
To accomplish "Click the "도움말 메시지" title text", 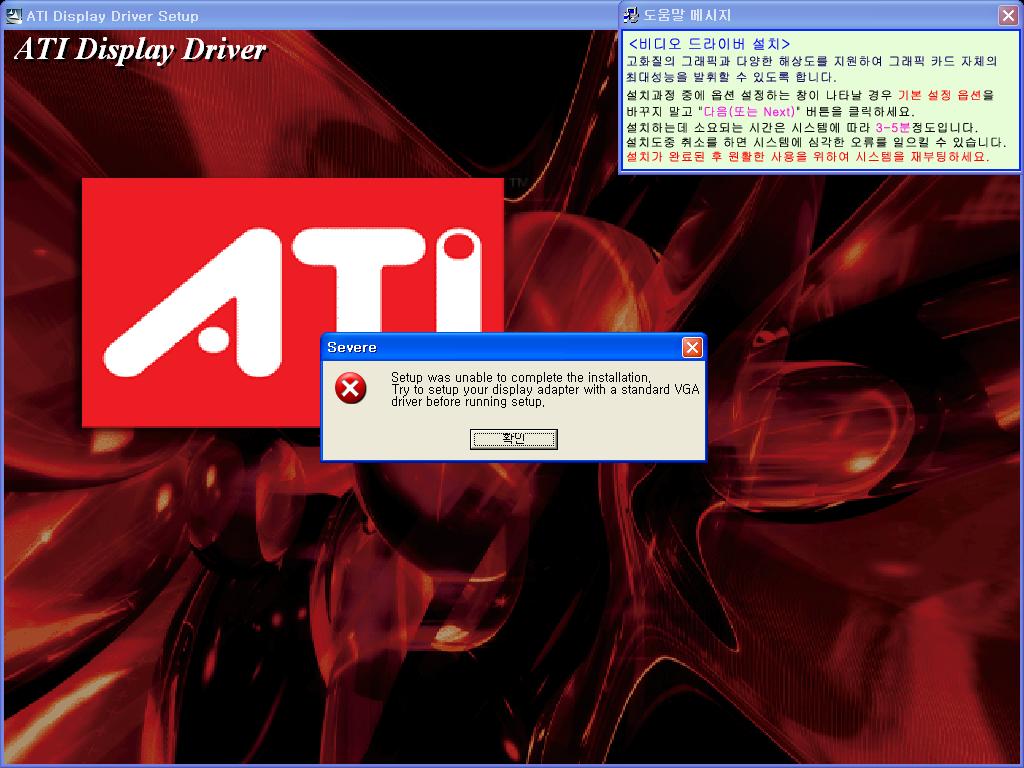I will click(x=688, y=15).
